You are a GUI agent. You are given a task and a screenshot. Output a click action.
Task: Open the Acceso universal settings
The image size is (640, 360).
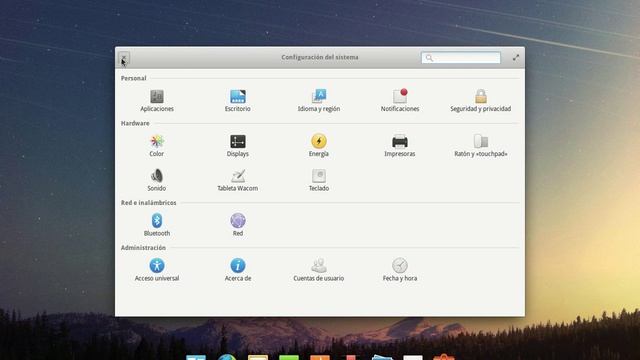157,270
